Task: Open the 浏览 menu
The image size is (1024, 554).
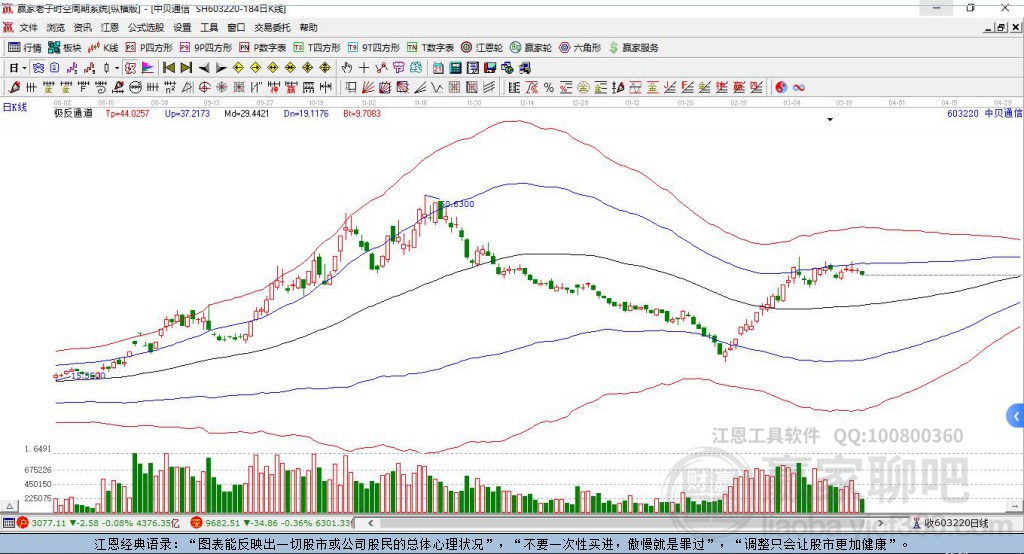Action: (x=56, y=27)
